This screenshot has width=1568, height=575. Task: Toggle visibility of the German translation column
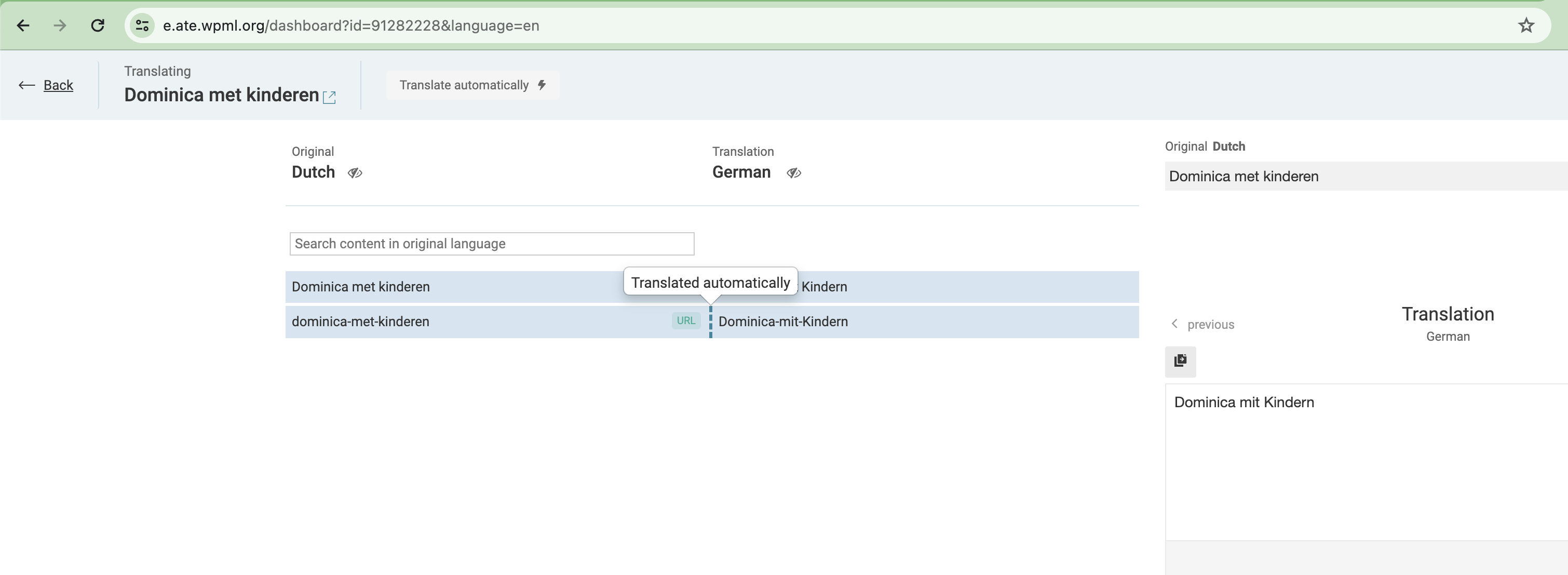[794, 173]
